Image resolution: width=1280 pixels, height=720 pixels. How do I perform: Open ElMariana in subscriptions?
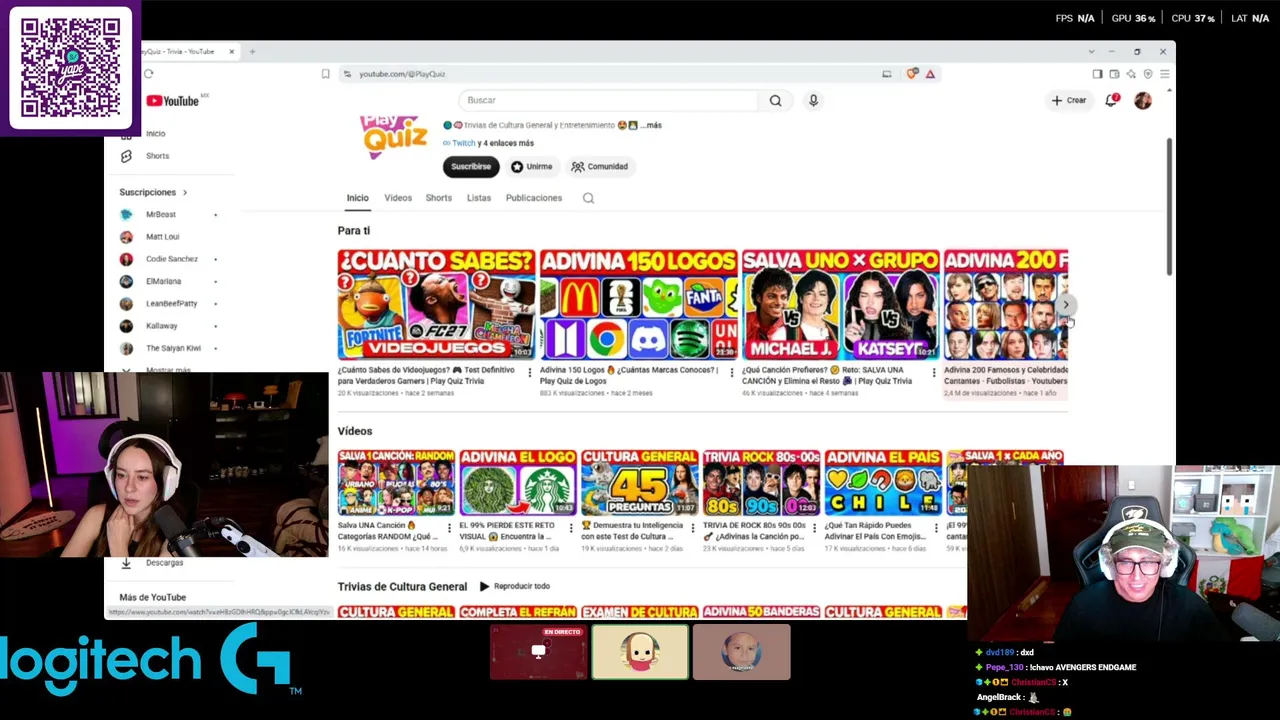163,281
